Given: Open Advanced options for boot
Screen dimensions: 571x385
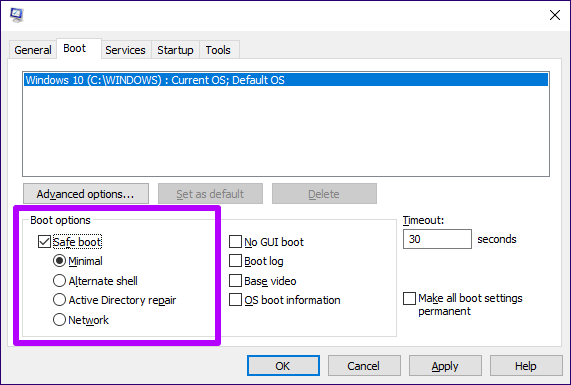Looking at the screenshot, I should click(x=86, y=194).
